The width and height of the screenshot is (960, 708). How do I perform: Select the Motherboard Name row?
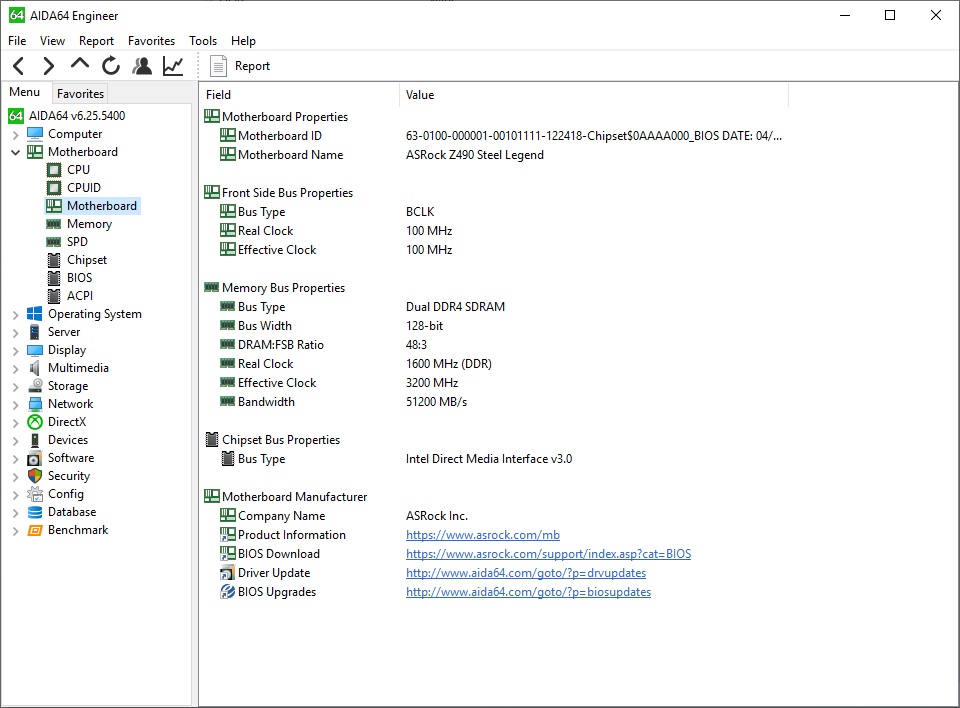(381, 155)
